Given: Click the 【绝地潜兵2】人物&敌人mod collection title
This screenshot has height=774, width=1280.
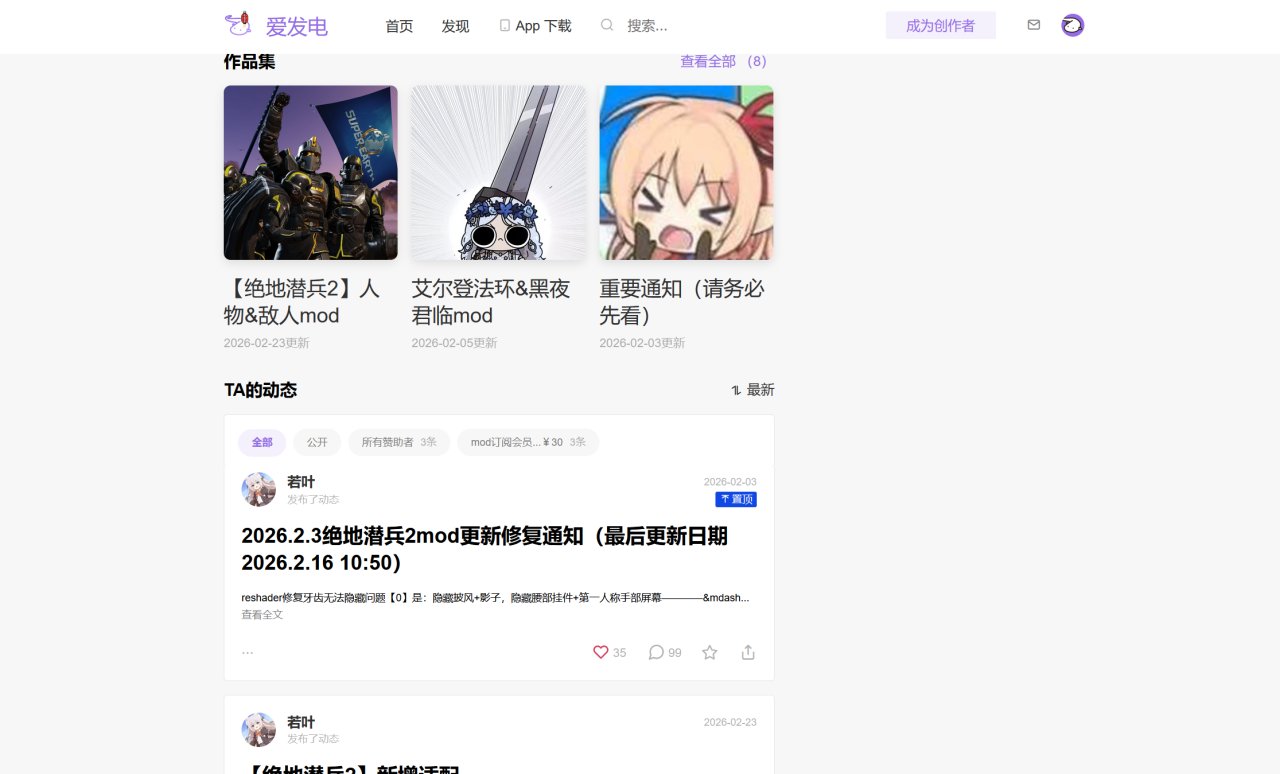Looking at the screenshot, I should pos(302,302).
